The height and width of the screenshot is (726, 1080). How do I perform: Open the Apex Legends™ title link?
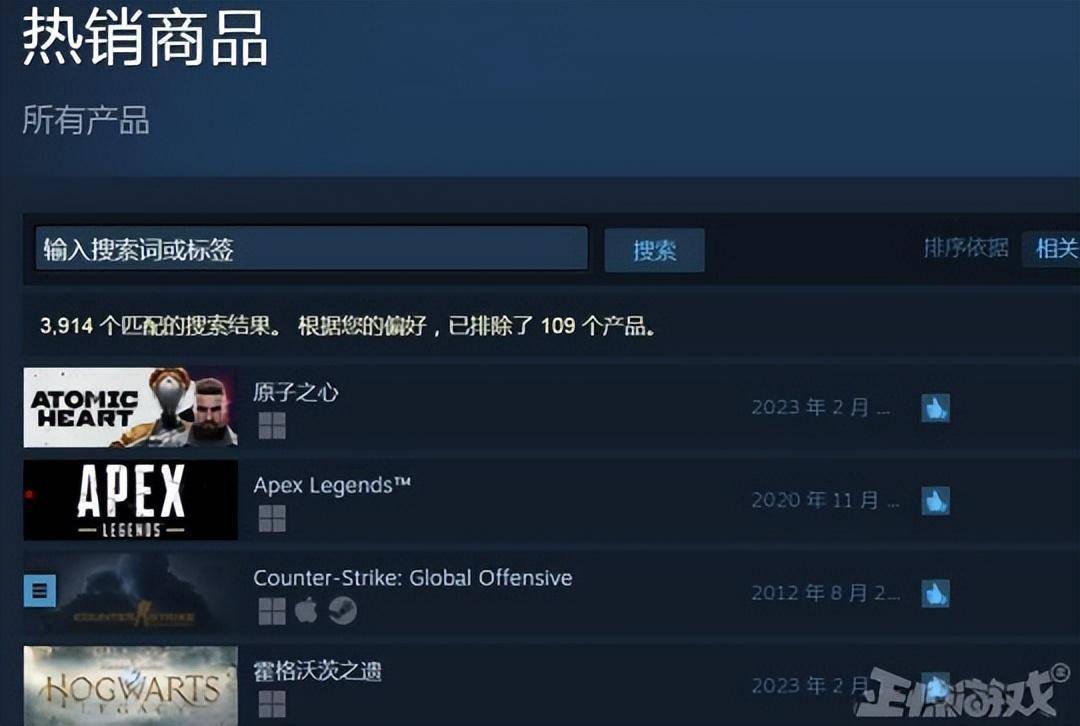[x=332, y=486]
